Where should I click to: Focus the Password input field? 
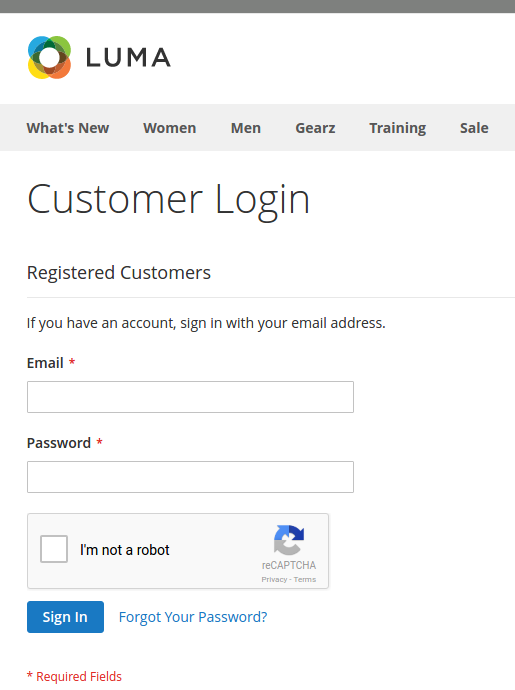[x=190, y=477]
